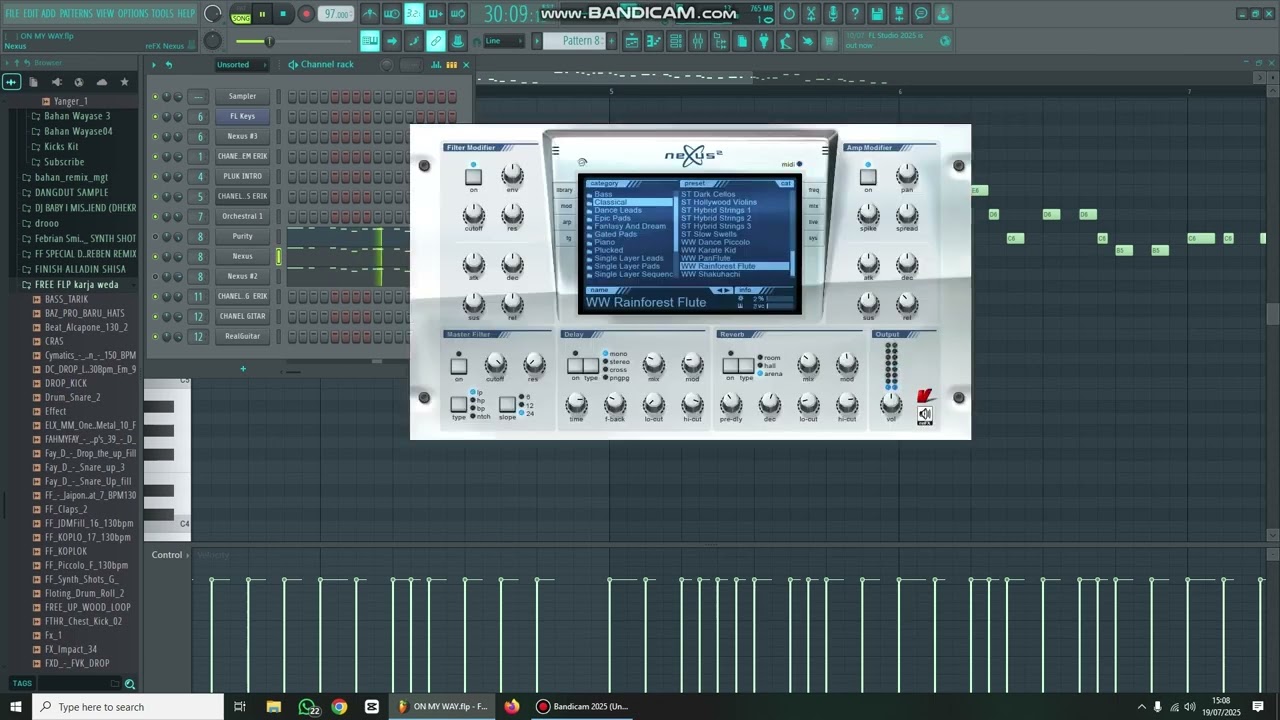Click the main volume slider handle
Screen dimensions: 1280x720
coord(268,41)
